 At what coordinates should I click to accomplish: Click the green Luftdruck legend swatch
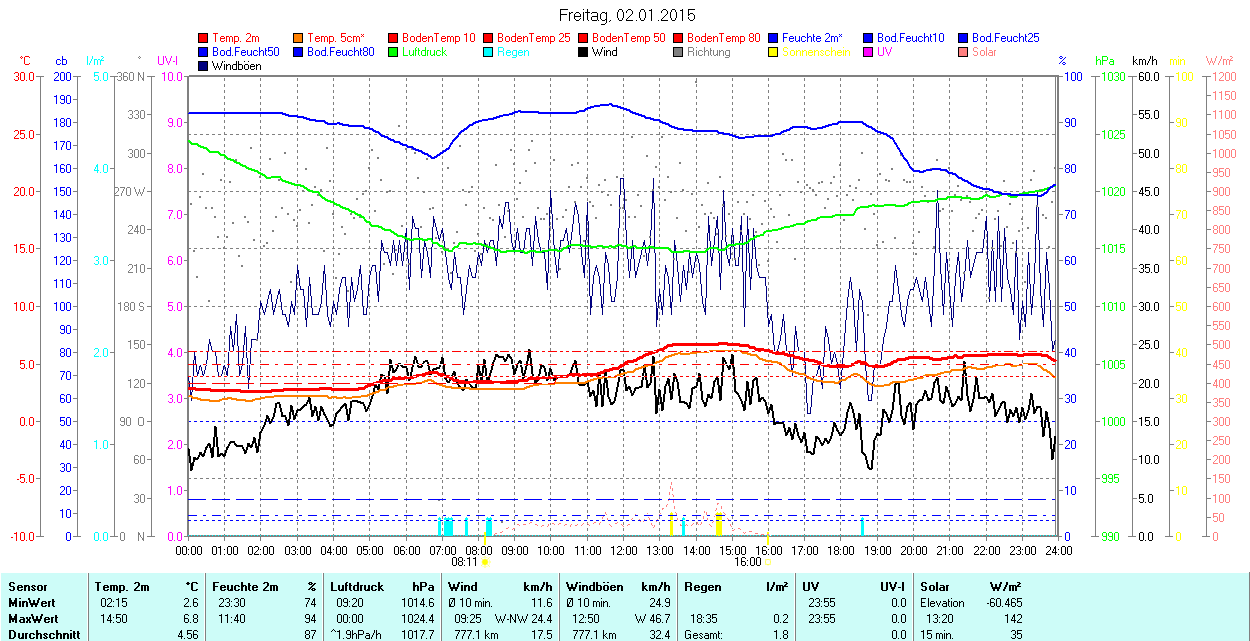(393, 51)
